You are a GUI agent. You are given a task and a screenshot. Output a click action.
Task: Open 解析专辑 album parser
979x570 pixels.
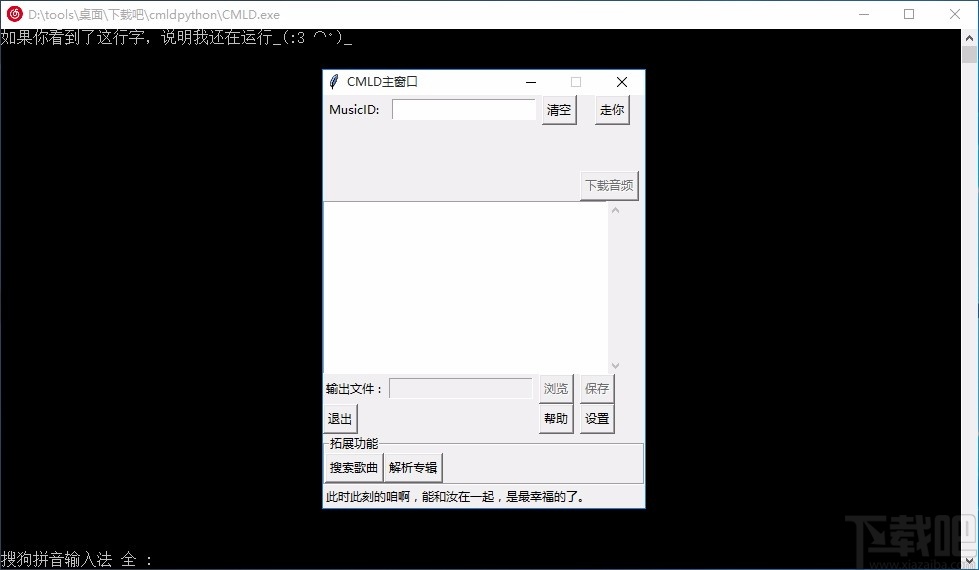[x=413, y=468]
